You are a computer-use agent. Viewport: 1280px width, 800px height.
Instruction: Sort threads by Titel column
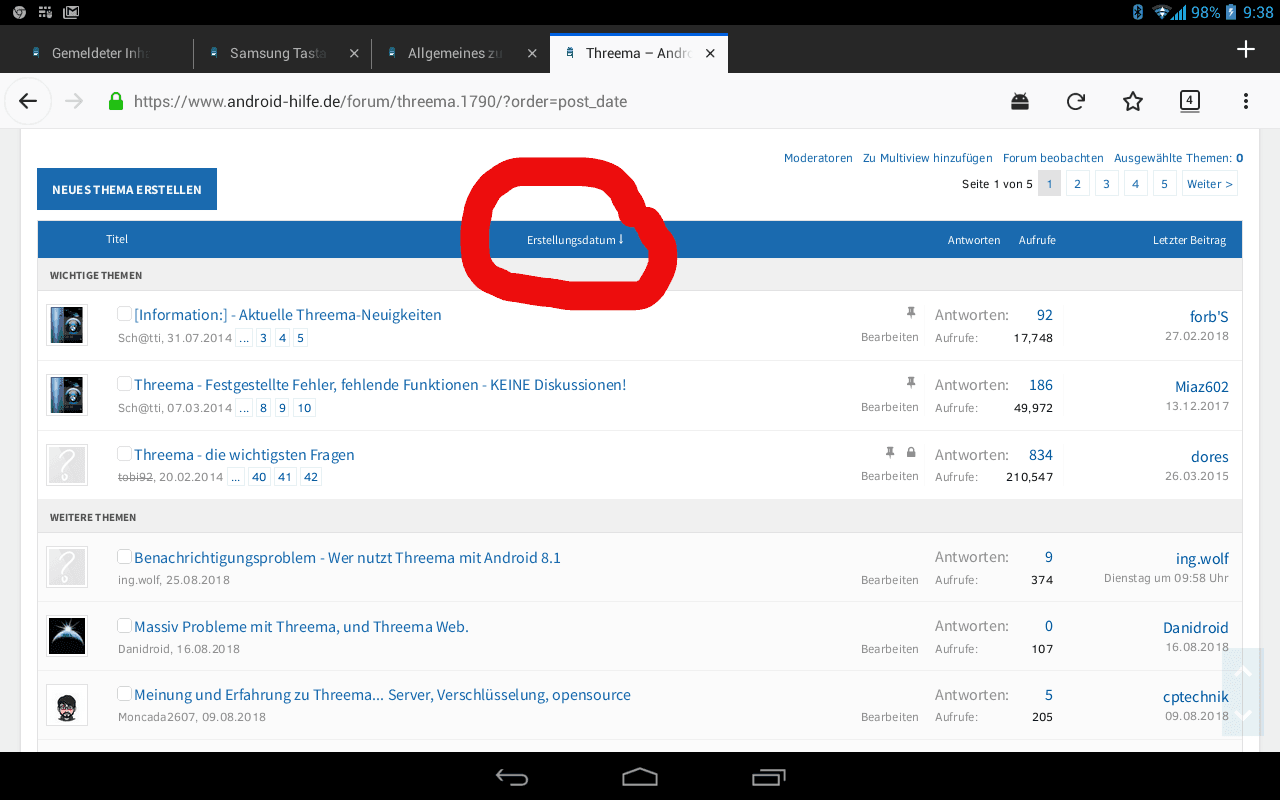117,239
